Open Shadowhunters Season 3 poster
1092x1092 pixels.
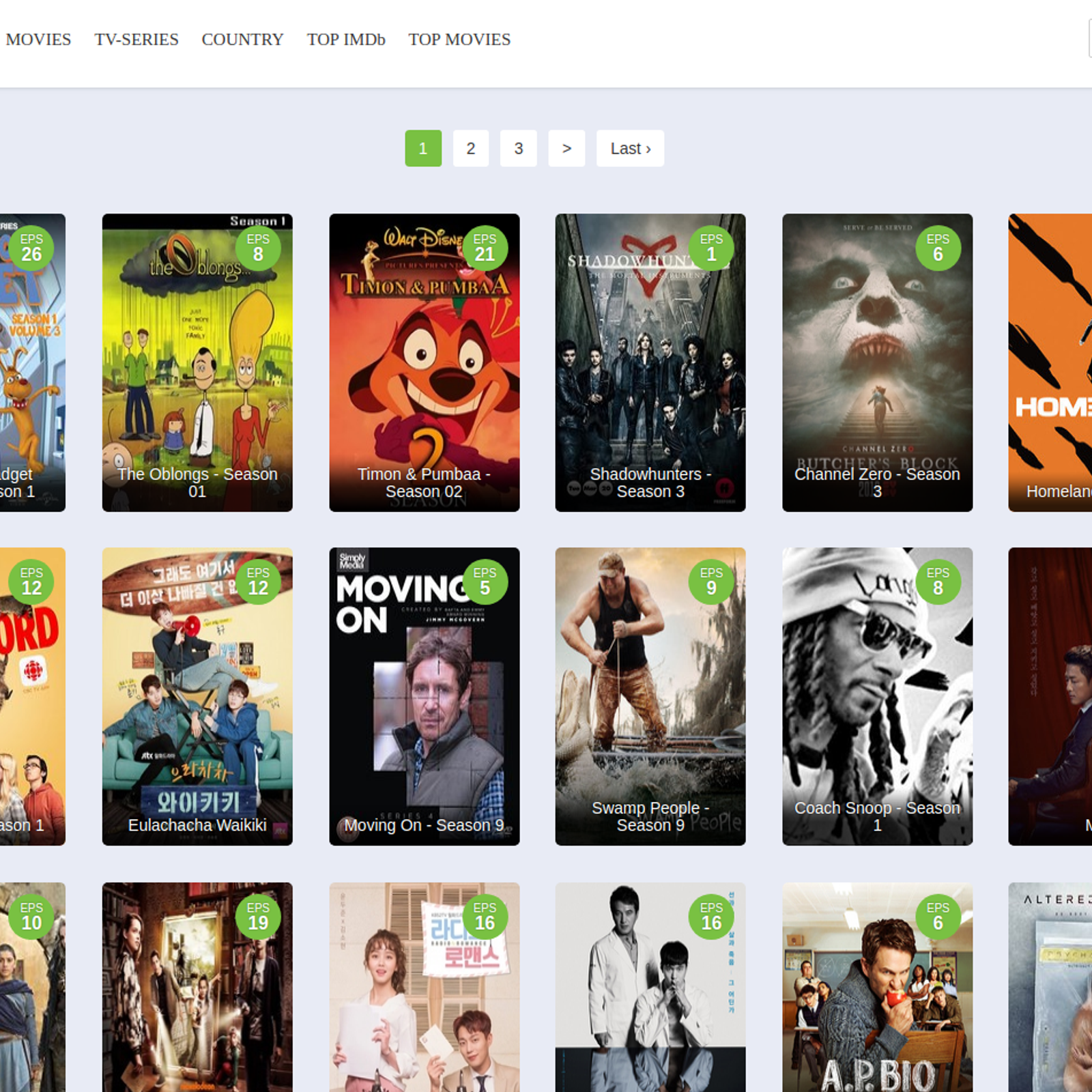click(650, 362)
